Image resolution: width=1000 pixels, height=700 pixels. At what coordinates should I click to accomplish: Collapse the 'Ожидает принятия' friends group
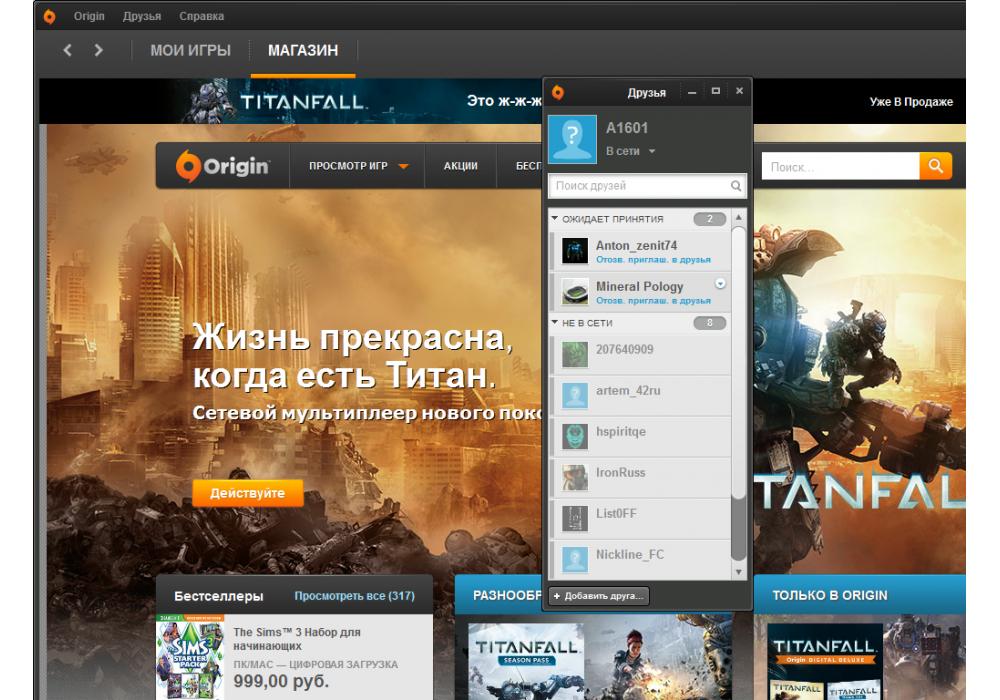pos(555,218)
